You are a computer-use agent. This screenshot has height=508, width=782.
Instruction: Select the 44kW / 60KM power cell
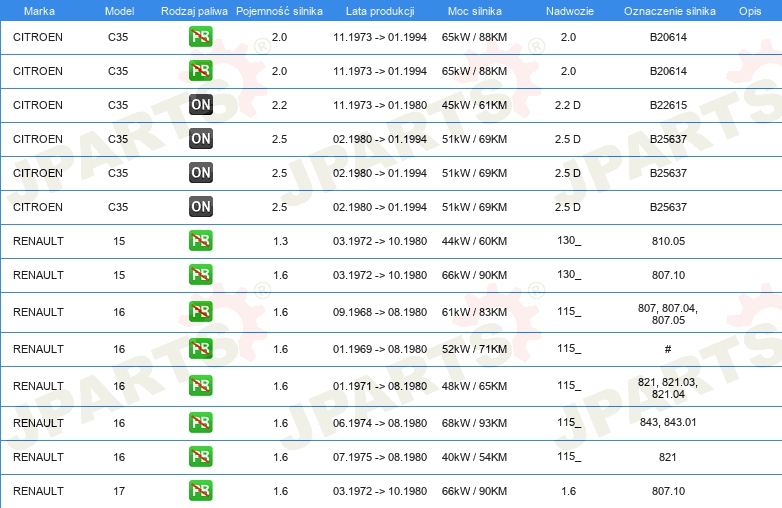click(474, 241)
